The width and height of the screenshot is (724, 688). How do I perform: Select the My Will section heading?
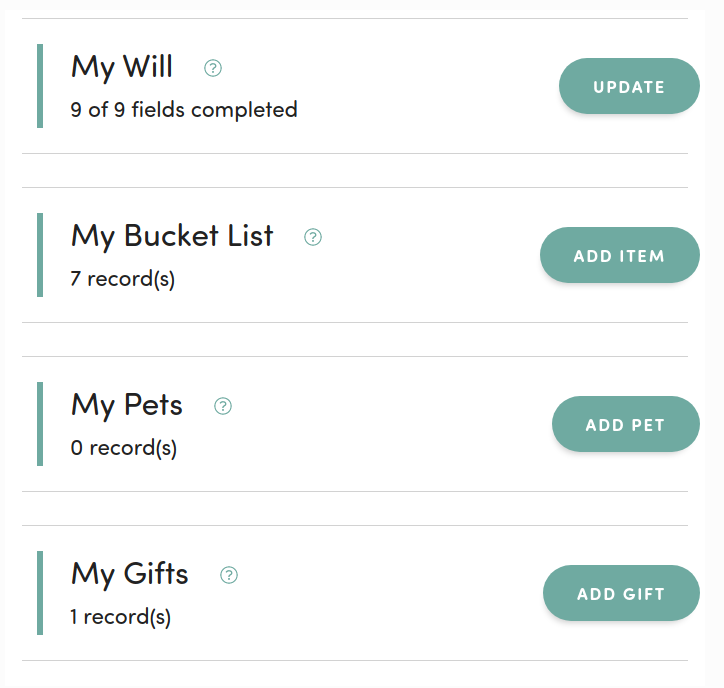point(122,67)
